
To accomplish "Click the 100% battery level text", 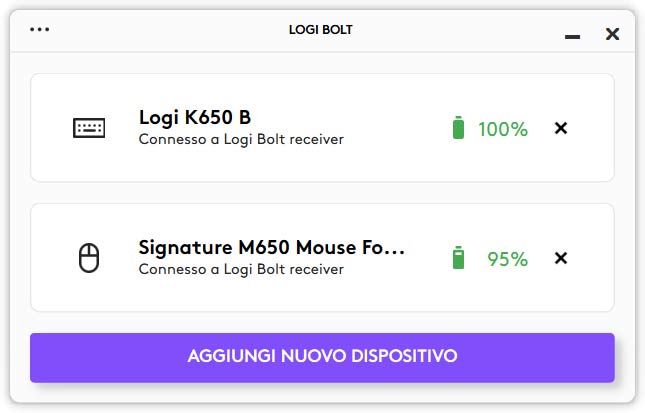I will (502, 129).
